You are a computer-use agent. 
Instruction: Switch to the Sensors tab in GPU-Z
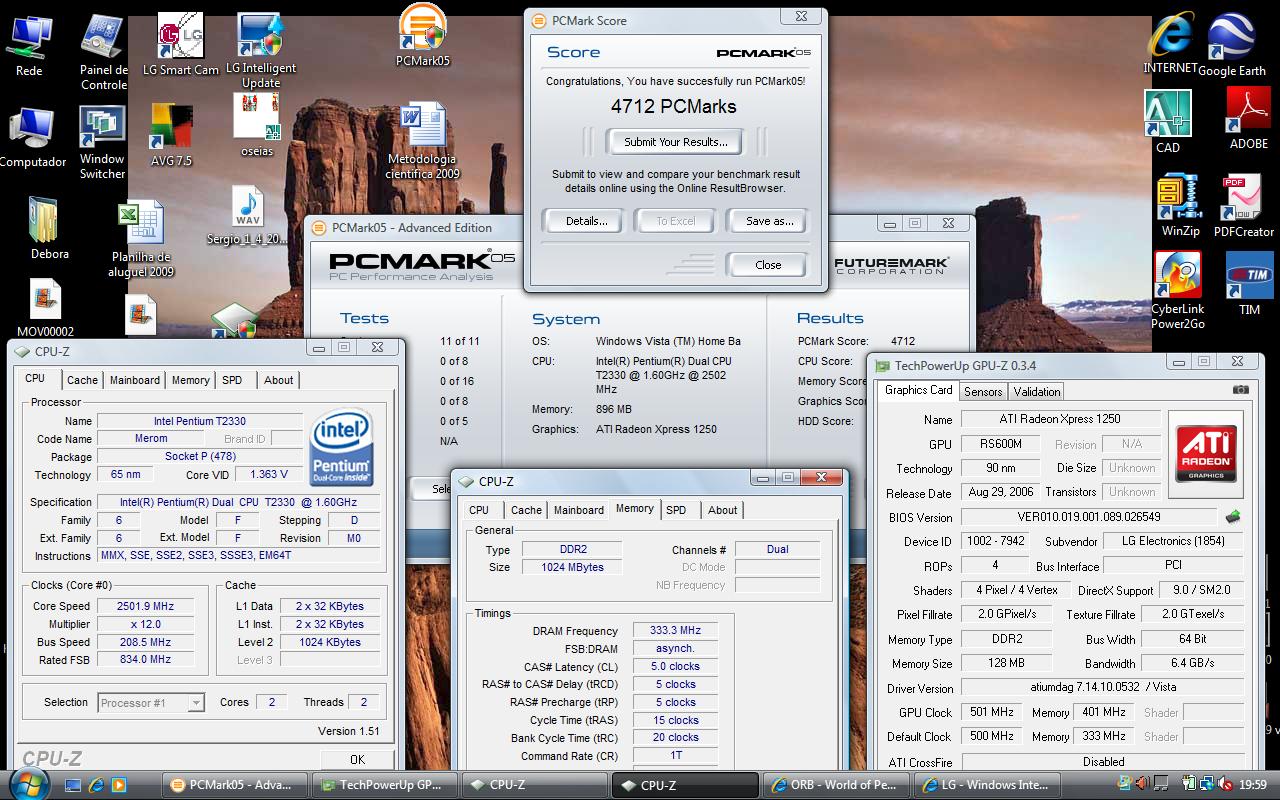[x=983, y=391]
